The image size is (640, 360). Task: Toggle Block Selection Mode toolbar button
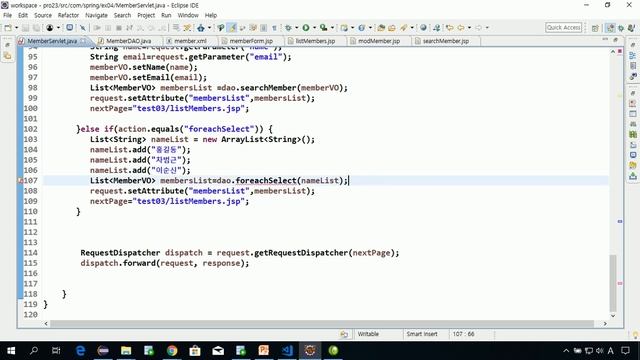point(264,28)
